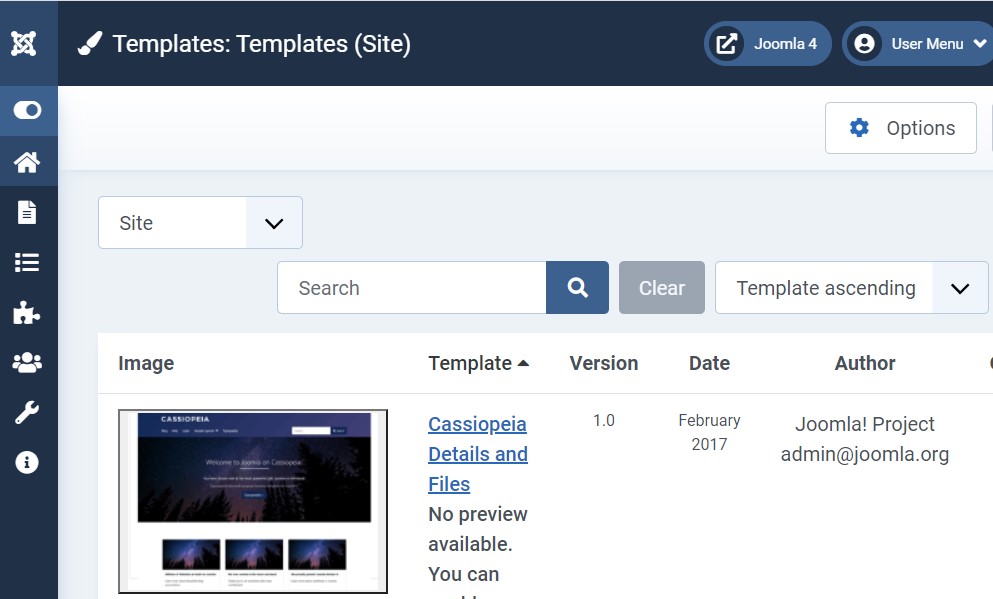
Task: Open the Content file icon in sidebar
Action: [x=27, y=212]
